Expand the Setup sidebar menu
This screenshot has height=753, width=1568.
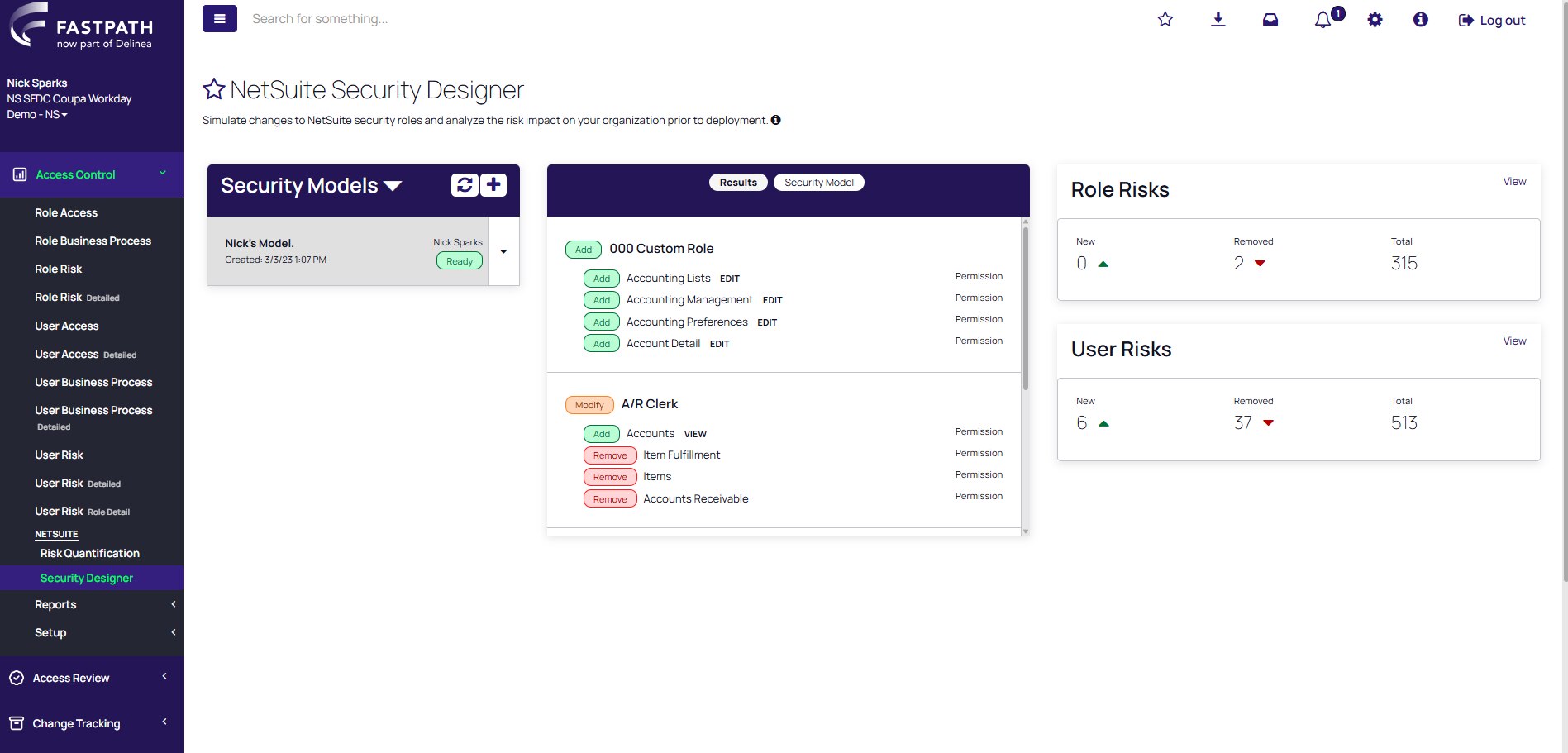(92, 632)
